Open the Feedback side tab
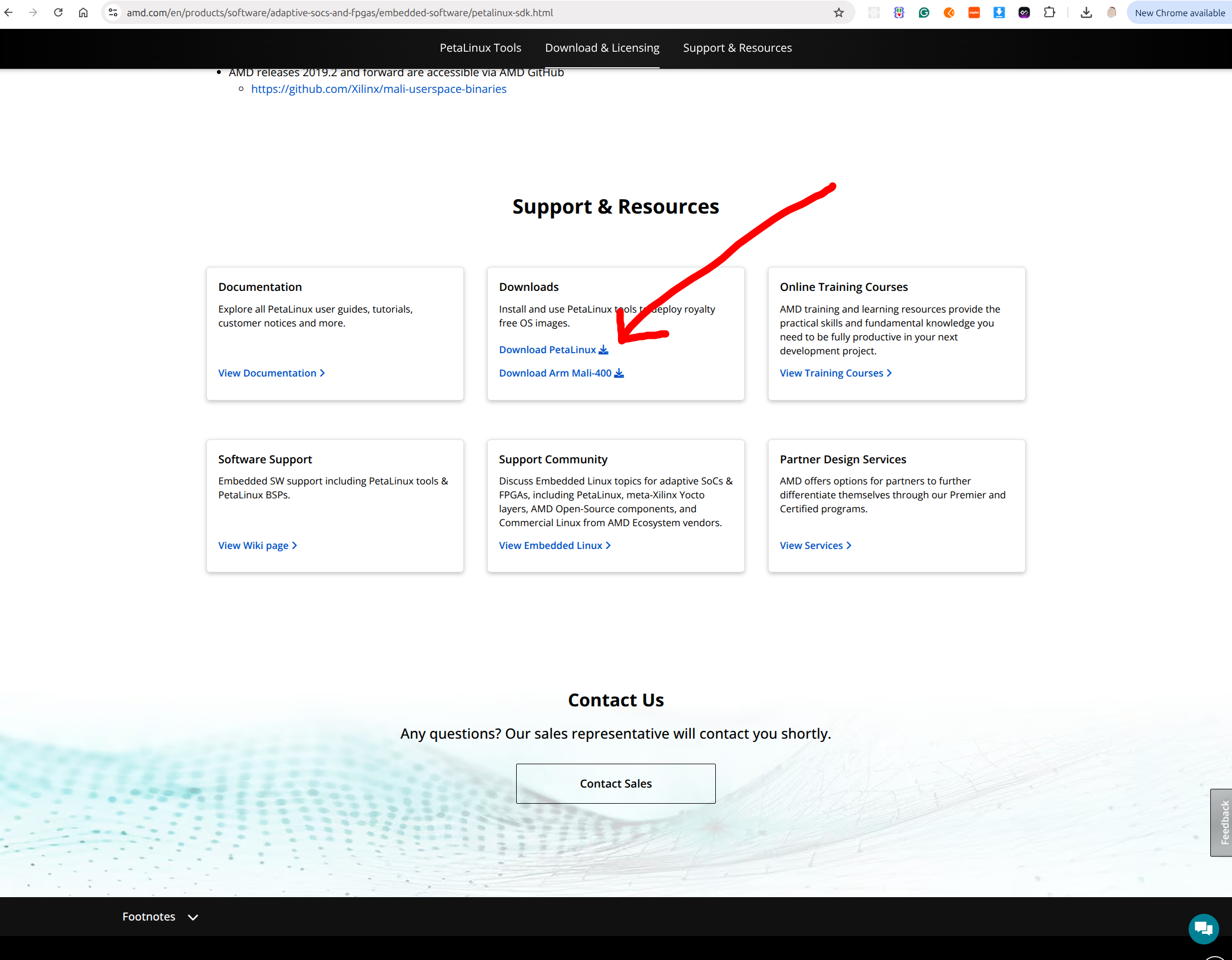This screenshot has height=960, width=1232. [1223, 823]
